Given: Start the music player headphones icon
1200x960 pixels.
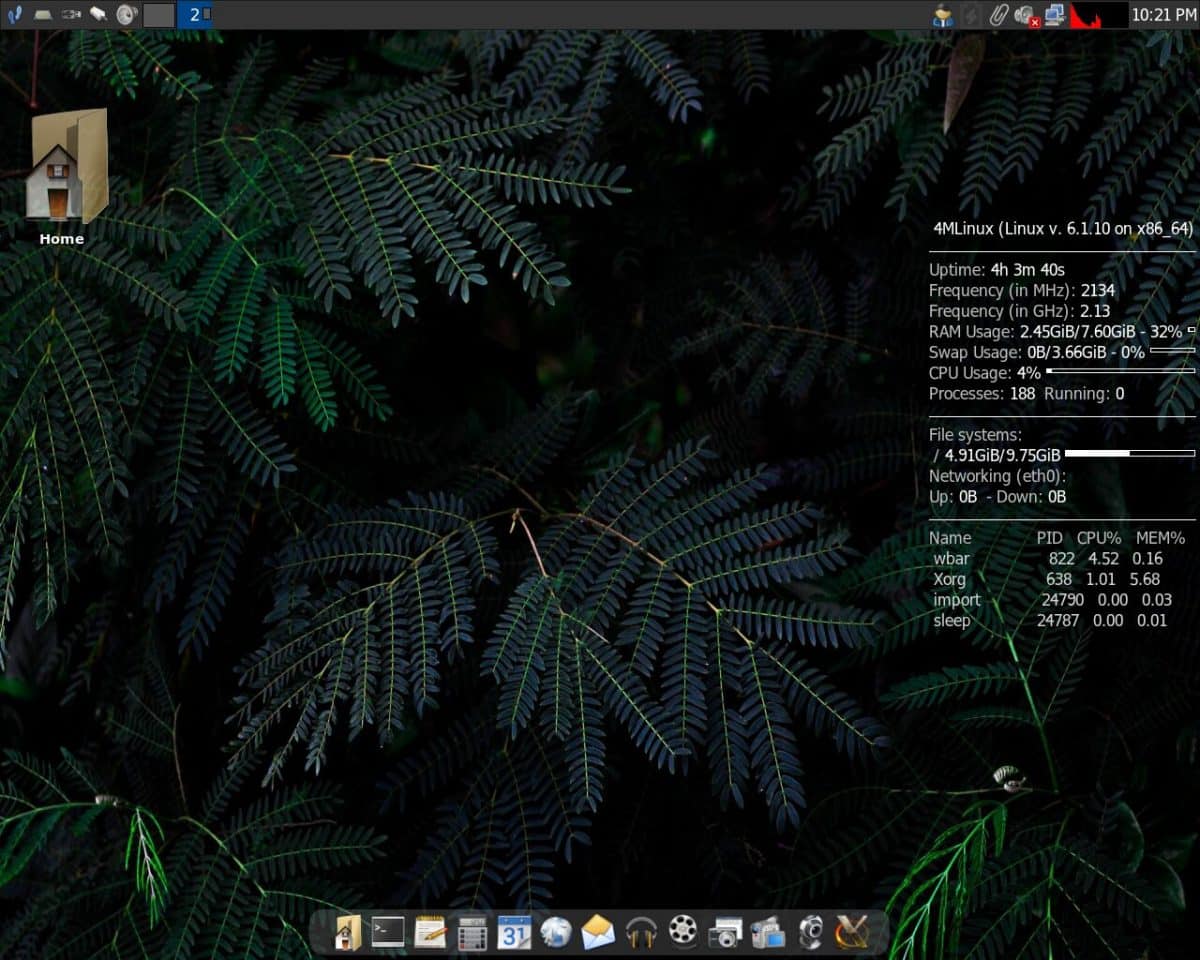Looking at the screenshot, I should coord(642,933).
